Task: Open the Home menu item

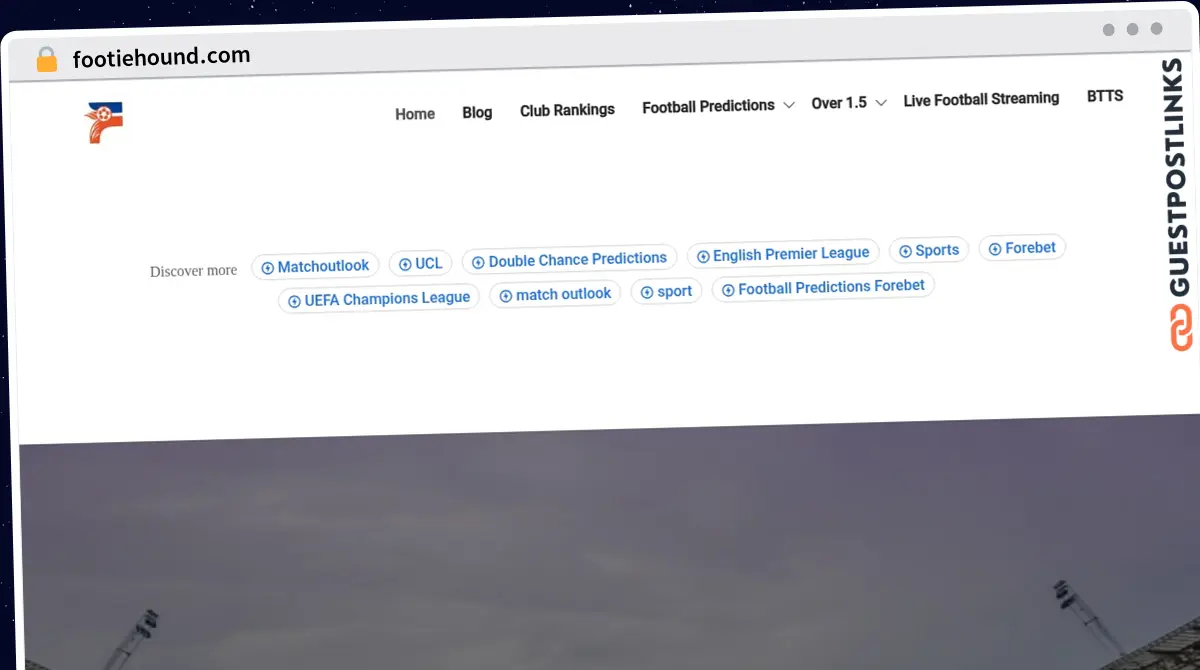Action: point(415,114)
